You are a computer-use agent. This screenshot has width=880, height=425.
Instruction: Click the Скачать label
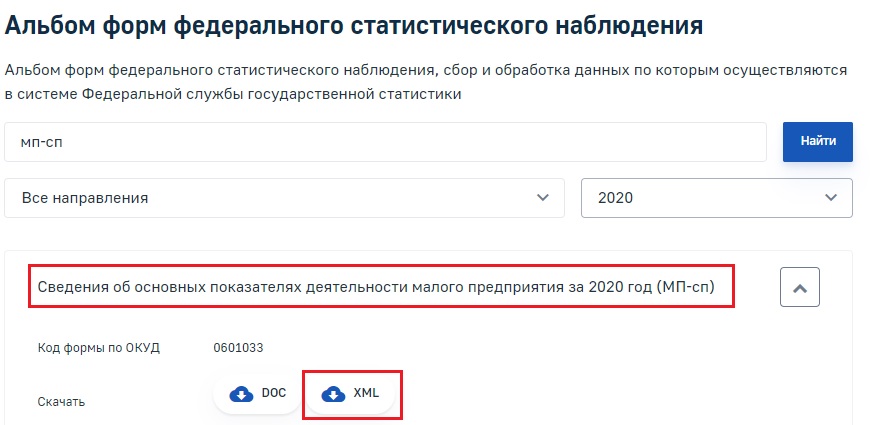pos(61,402)
